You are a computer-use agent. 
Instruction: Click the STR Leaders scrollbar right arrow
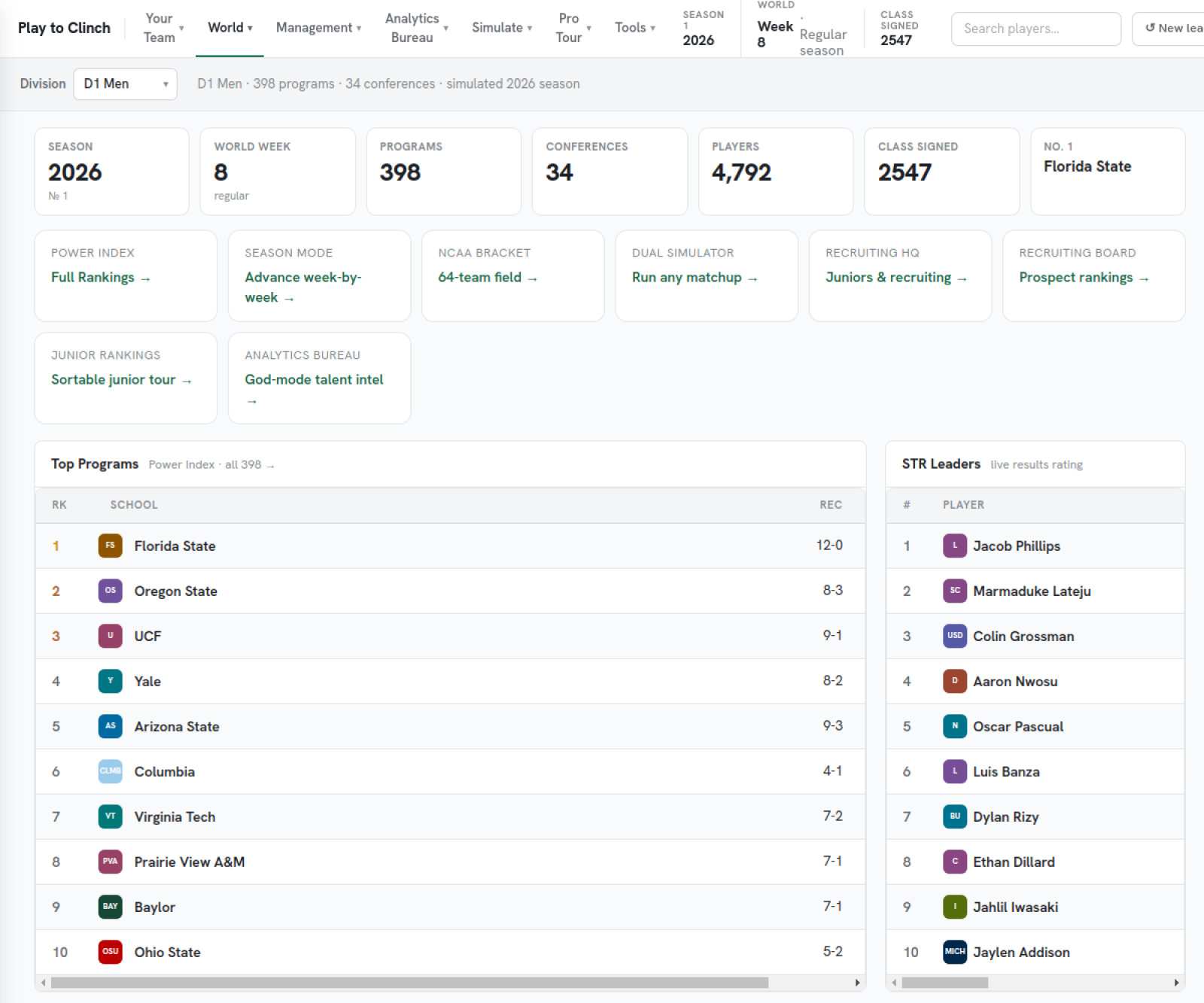[x=1176, y=983]
